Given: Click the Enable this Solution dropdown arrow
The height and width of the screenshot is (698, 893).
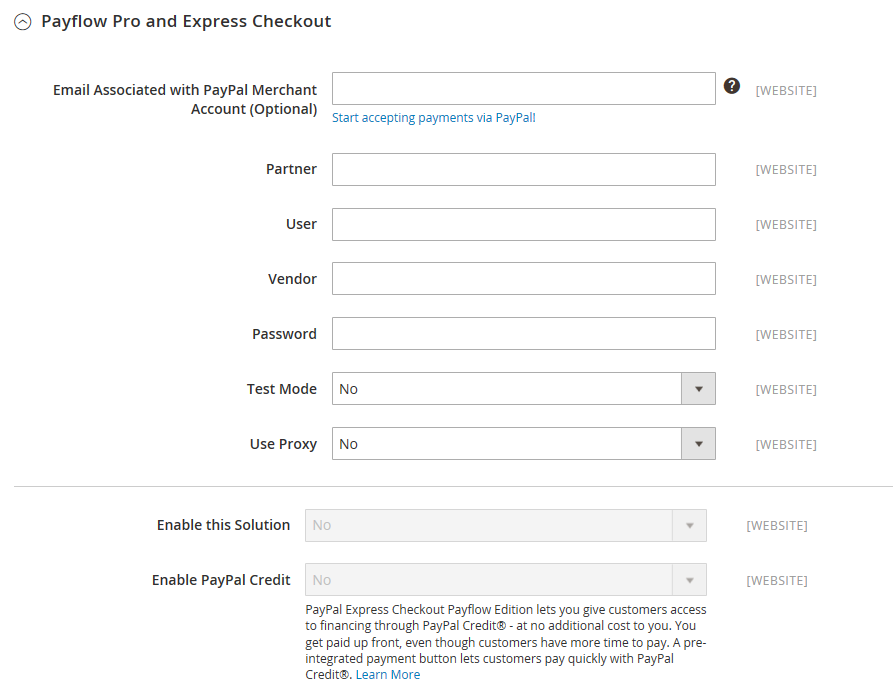Looking at the screenshot, I should [690, 525].
